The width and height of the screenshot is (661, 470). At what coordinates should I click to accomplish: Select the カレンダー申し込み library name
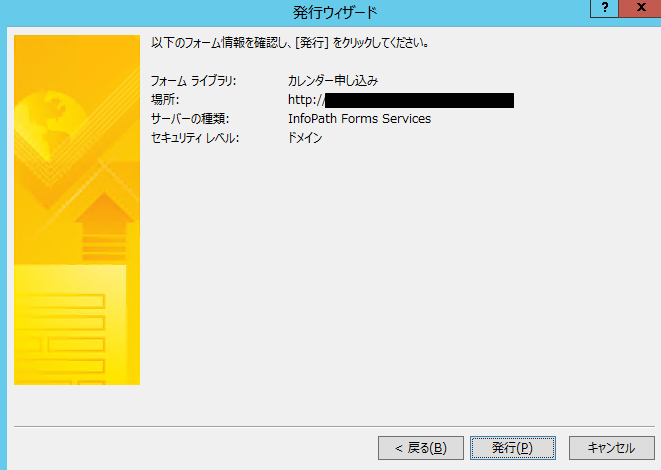(x=333, y=81)
